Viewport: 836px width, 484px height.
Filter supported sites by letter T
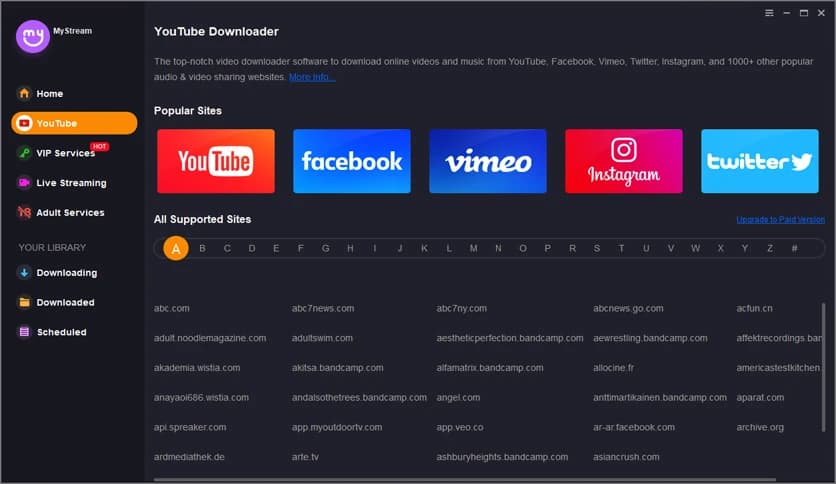tap(621, 248)
